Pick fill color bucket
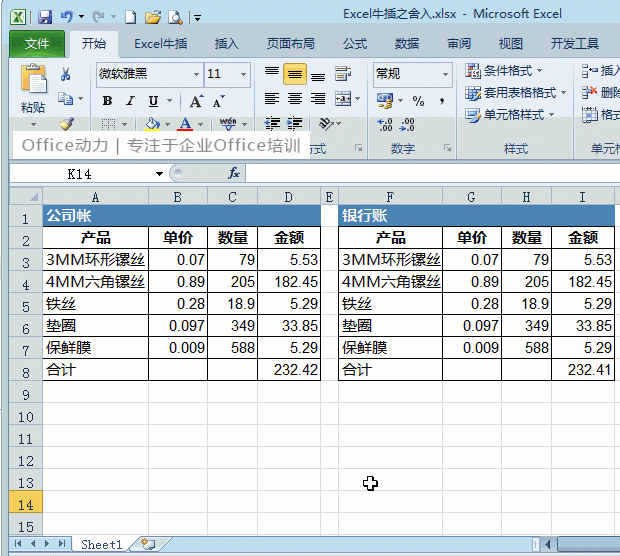Image resolution: width=620 pixels, height=556 pixels. click(x=153, y=125)
